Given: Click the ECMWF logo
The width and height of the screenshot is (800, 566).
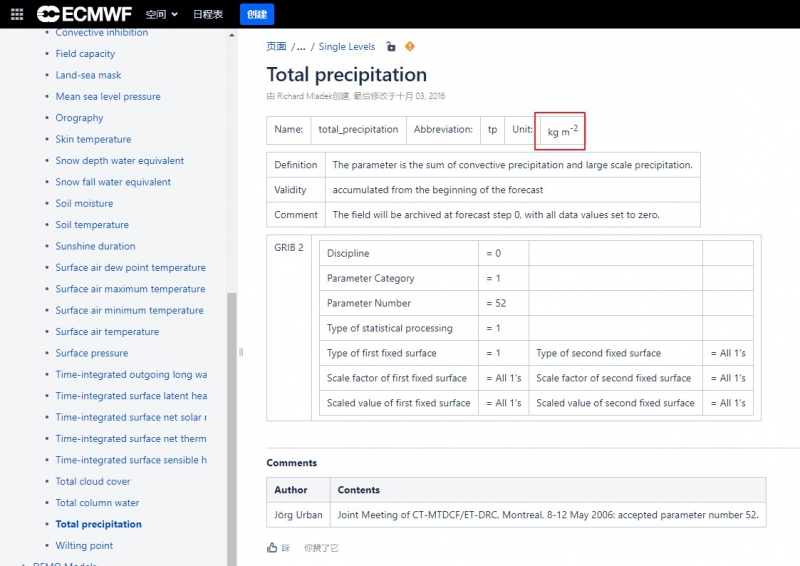Looking at the screenshot, I should click(x=84, y=14).
